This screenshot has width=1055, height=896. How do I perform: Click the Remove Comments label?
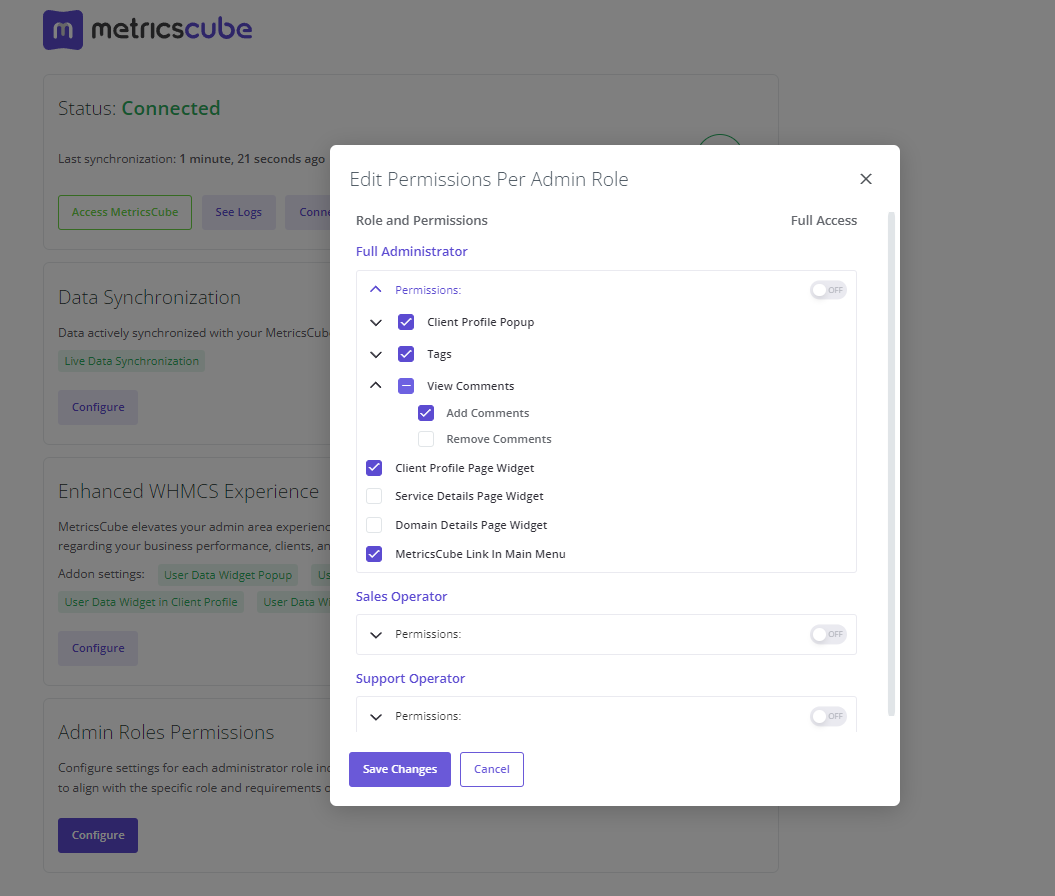click(499, 439)
